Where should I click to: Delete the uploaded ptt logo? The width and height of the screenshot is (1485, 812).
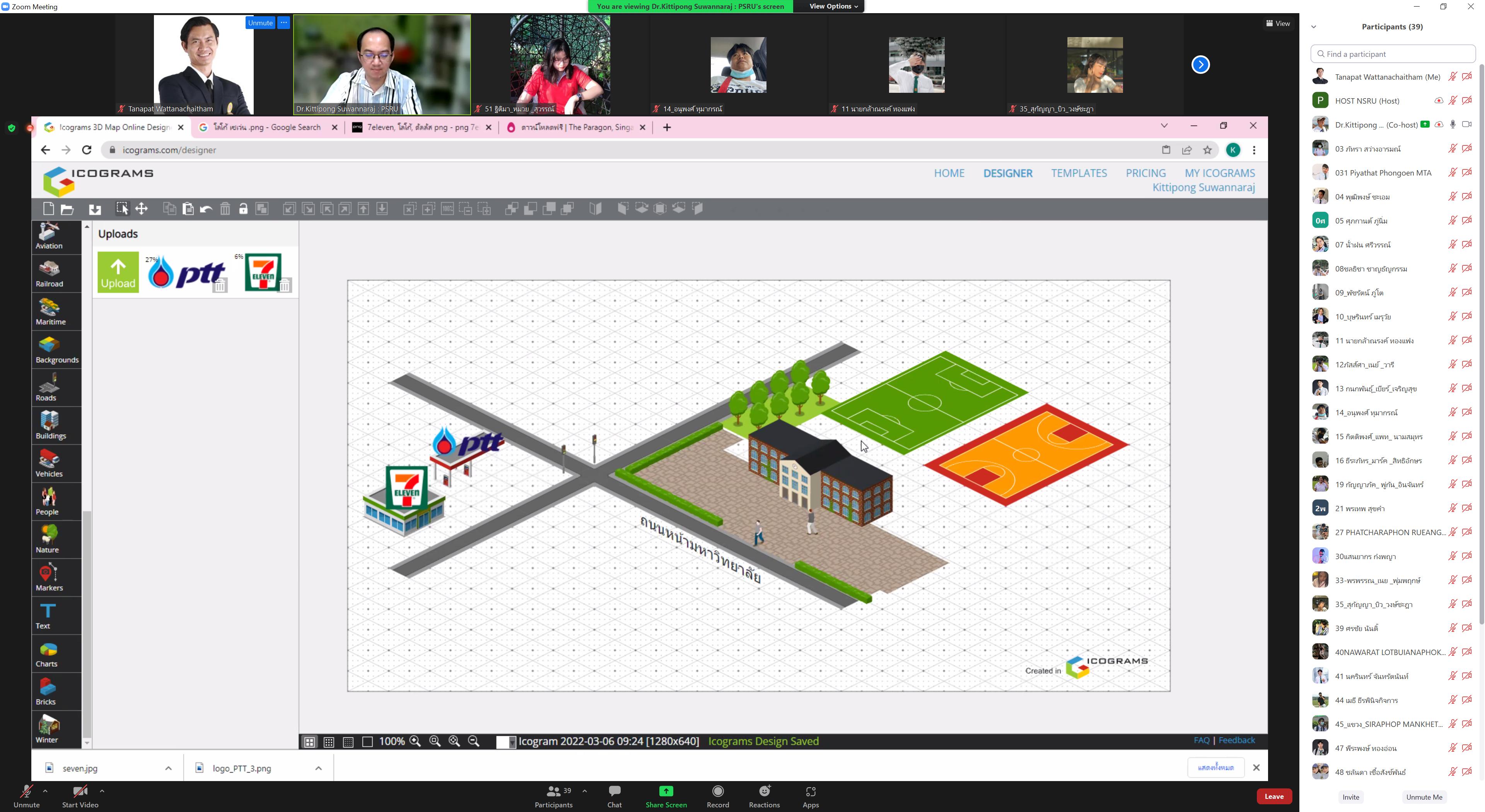tap(220, 285)
